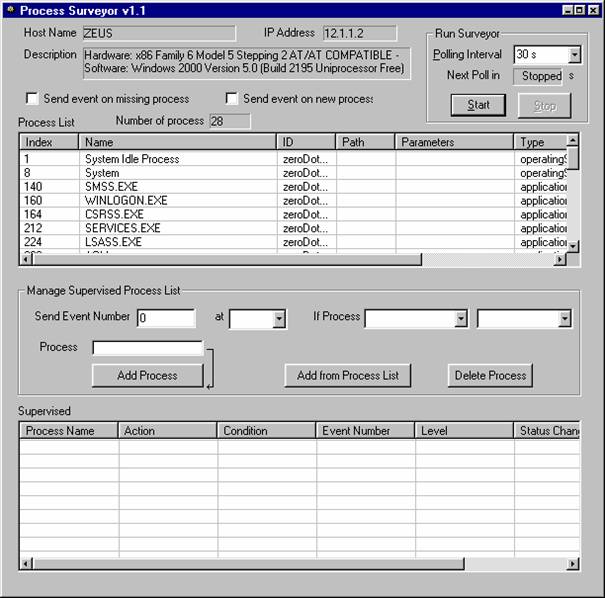Click the Process name input field
Viewport: 605px width, 598px height.
click(148, 348)
